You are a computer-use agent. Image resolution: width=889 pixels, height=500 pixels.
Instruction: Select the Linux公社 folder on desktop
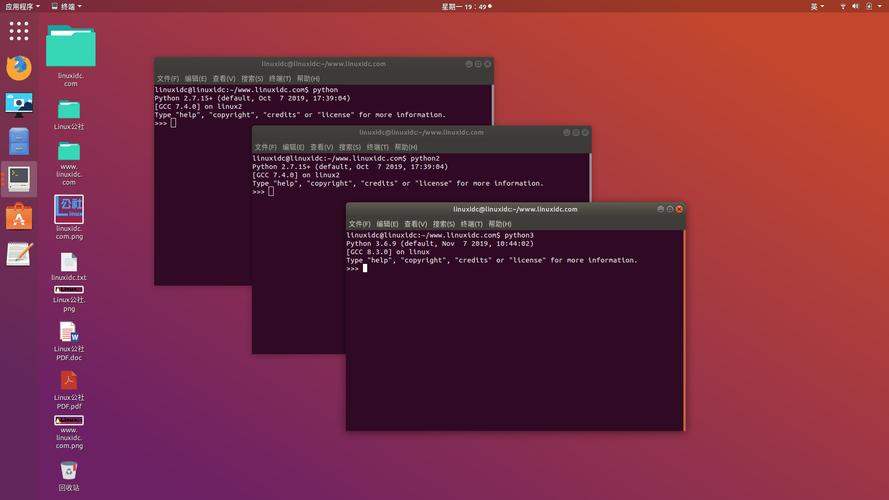coord(69,110)
